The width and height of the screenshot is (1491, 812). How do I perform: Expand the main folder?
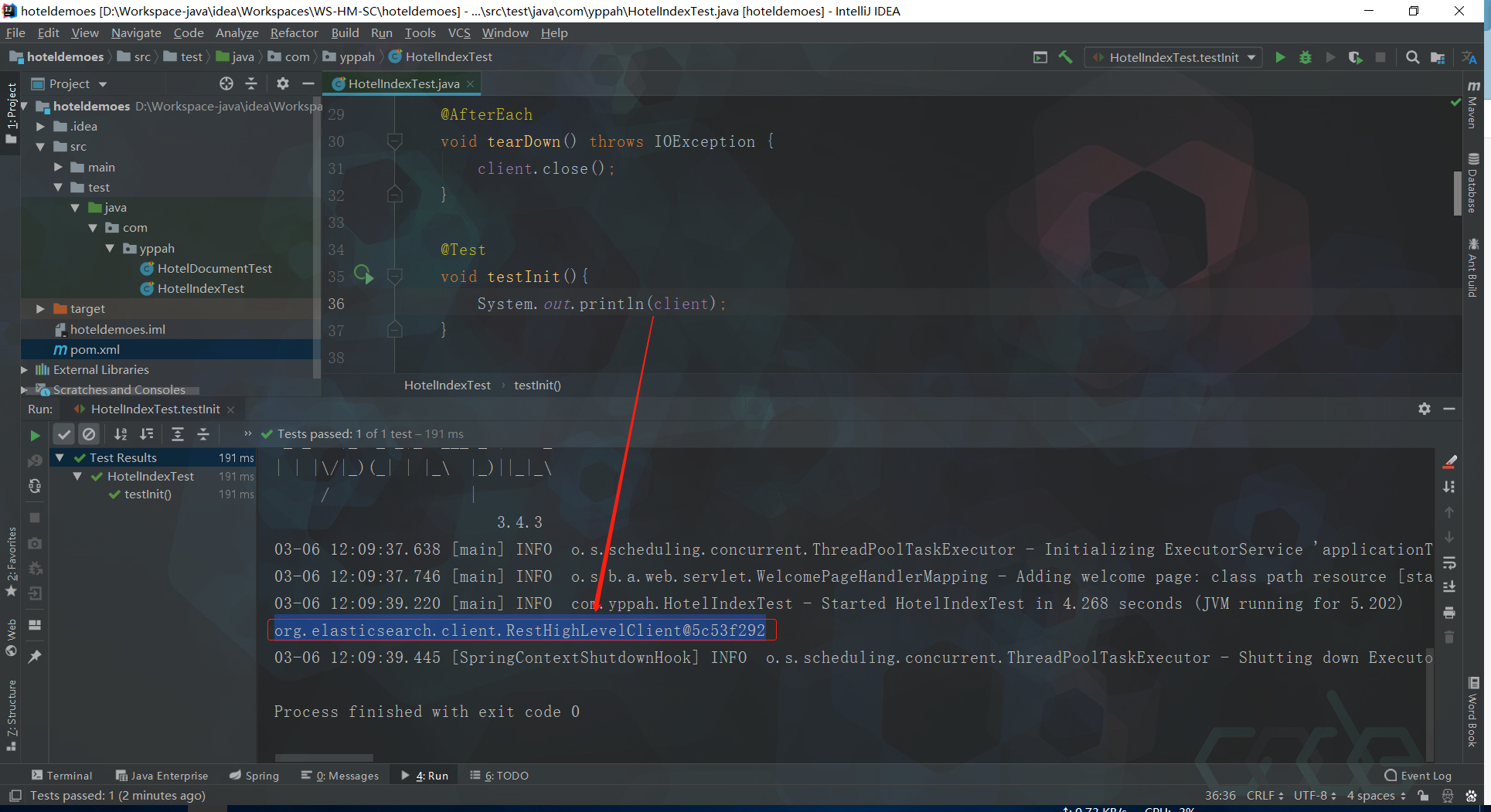coord(59,167)
